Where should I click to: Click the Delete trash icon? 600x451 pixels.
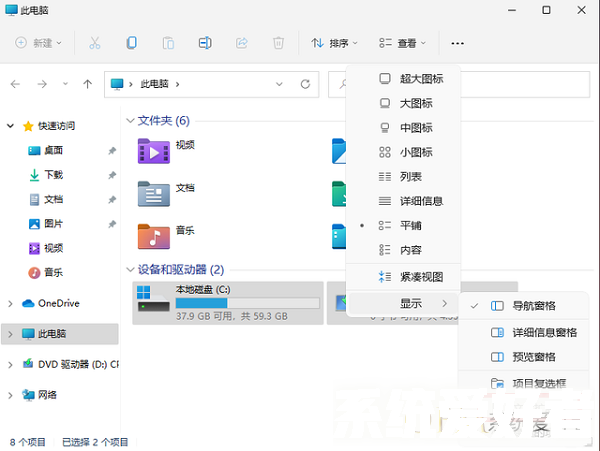(279, 43)
